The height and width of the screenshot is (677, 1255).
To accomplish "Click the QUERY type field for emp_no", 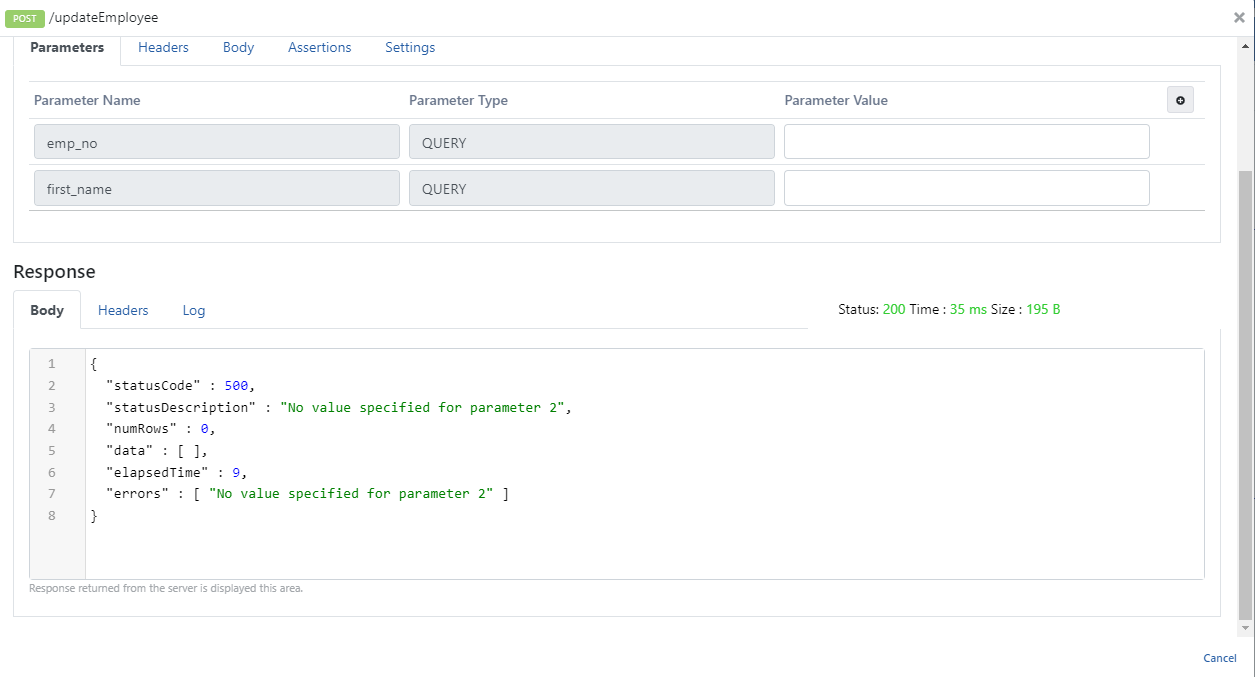I will (591, 142).
